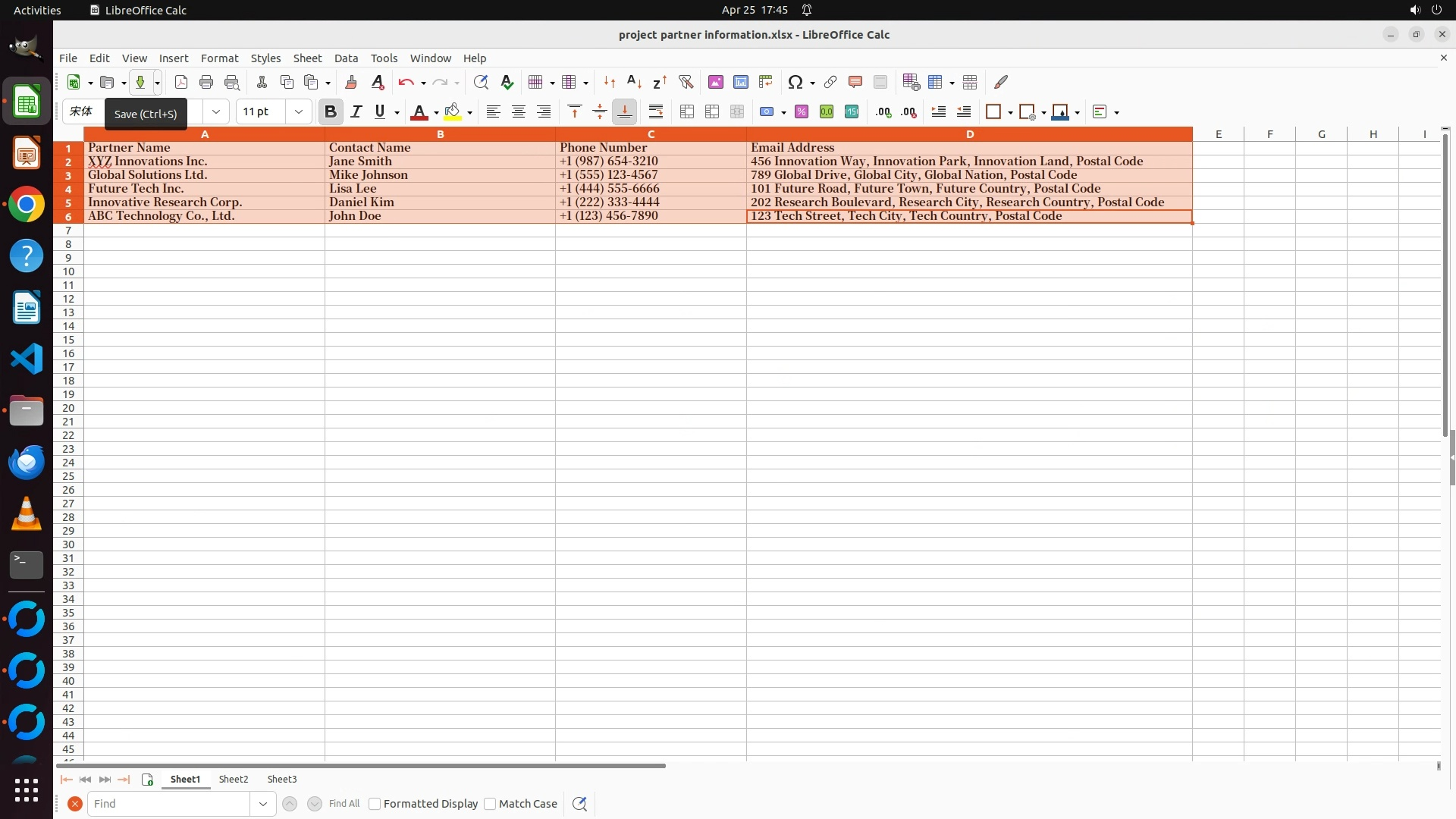This screenshot has height=819, width=1456.
Task: Click inside the Find text field
Action: [168, 804]
